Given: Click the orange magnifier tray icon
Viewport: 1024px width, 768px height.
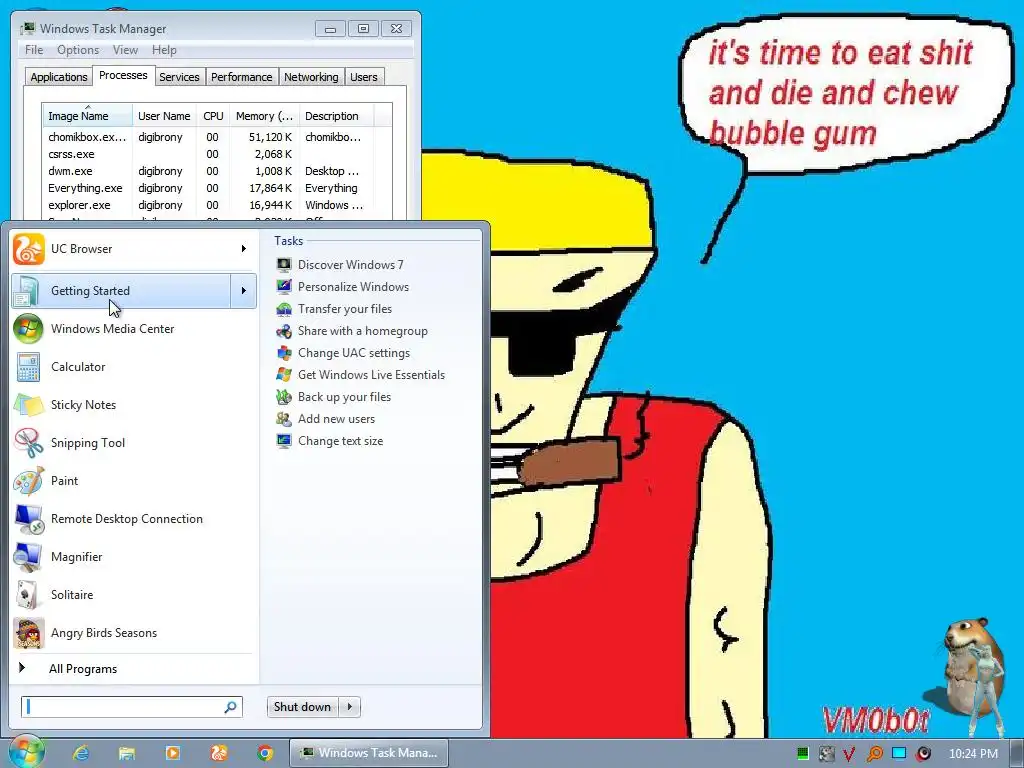Looking at the screenshot, I should [874, 754].
